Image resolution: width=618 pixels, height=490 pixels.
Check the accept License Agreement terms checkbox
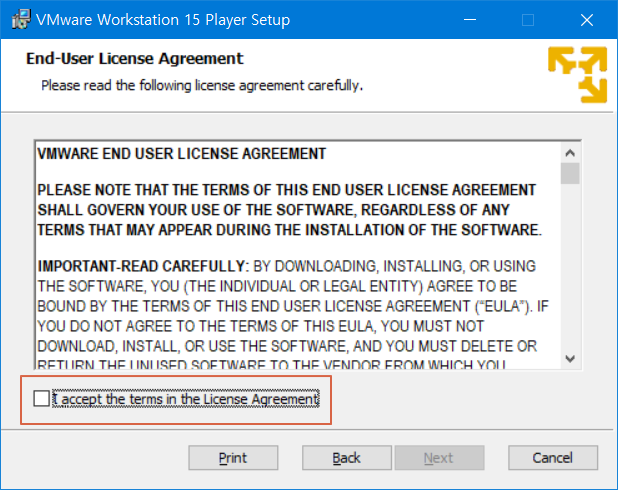click(41, 398)
